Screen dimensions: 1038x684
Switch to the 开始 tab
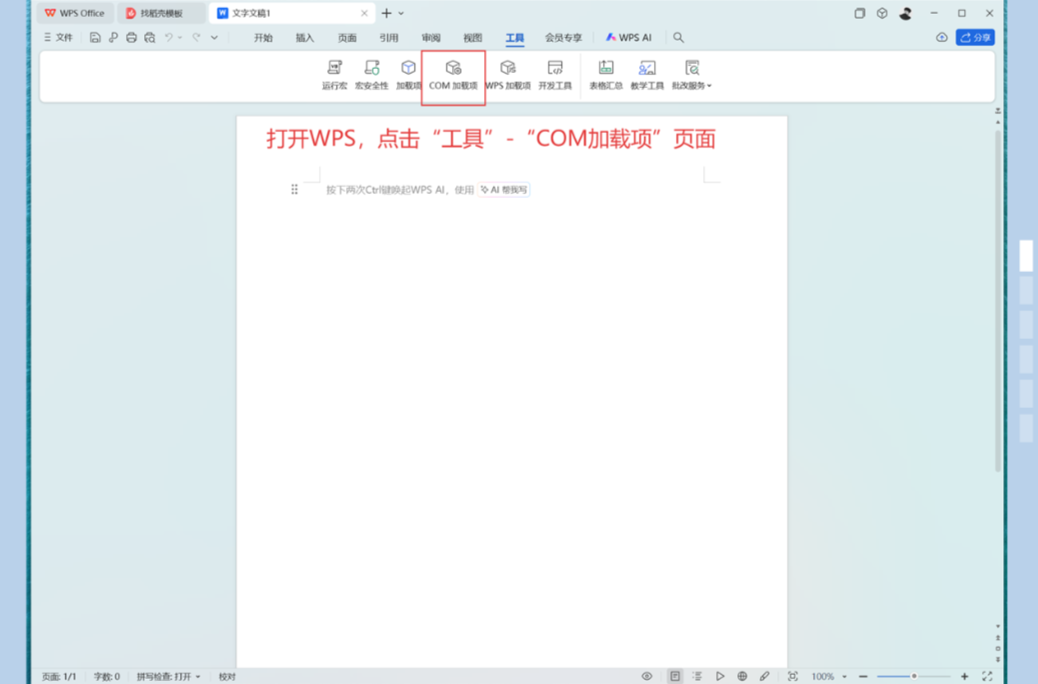click(x=263, y=38)
